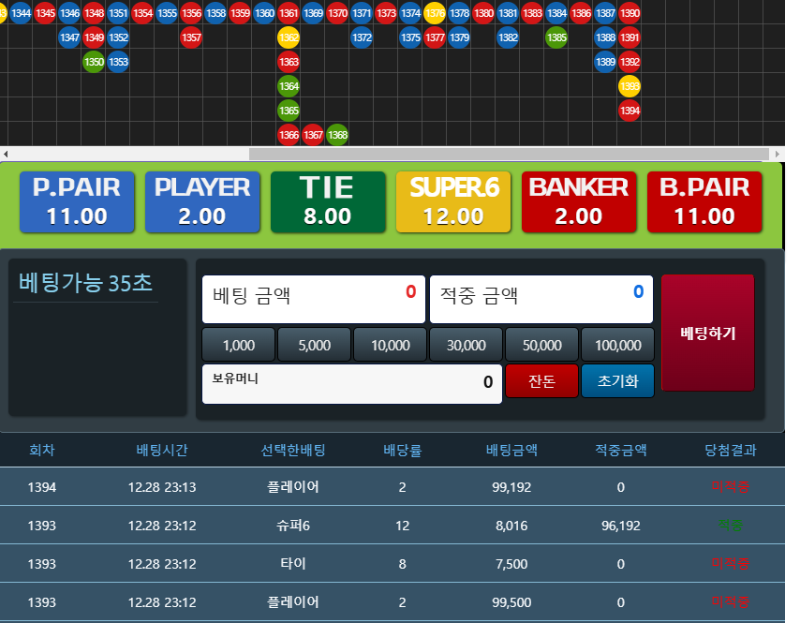The height and width of the screenshot is (623, 800).
Task: Click the 베팅가능 35초 countdown text
Action: point(85,283)
